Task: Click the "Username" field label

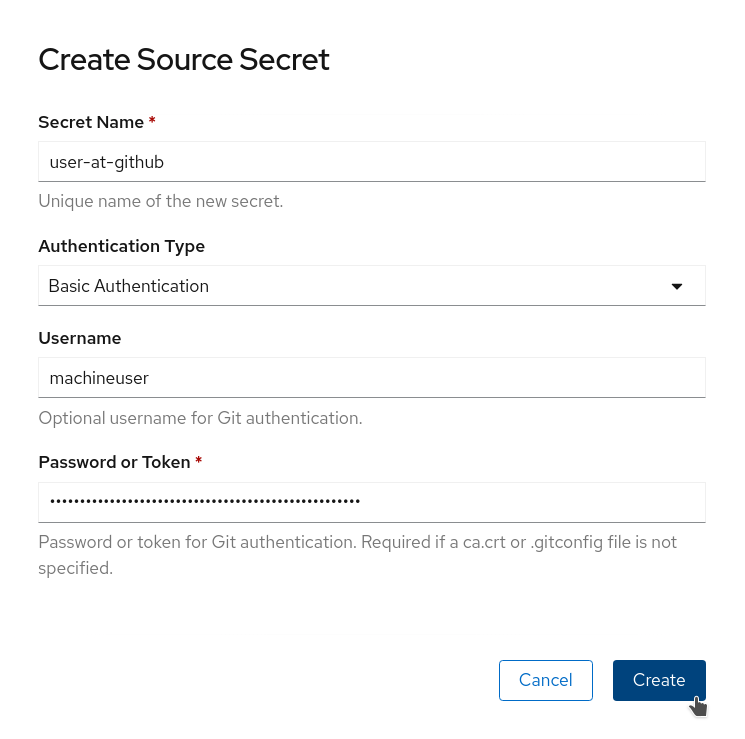Action: 80,338
